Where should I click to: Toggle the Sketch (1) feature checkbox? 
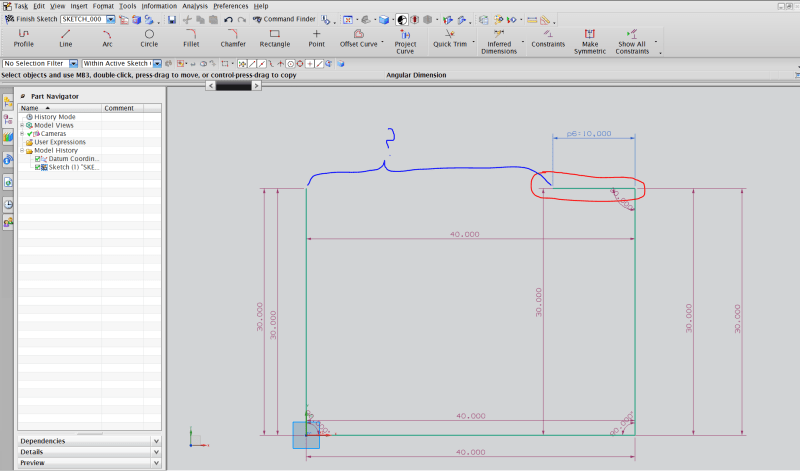point(37,167)
